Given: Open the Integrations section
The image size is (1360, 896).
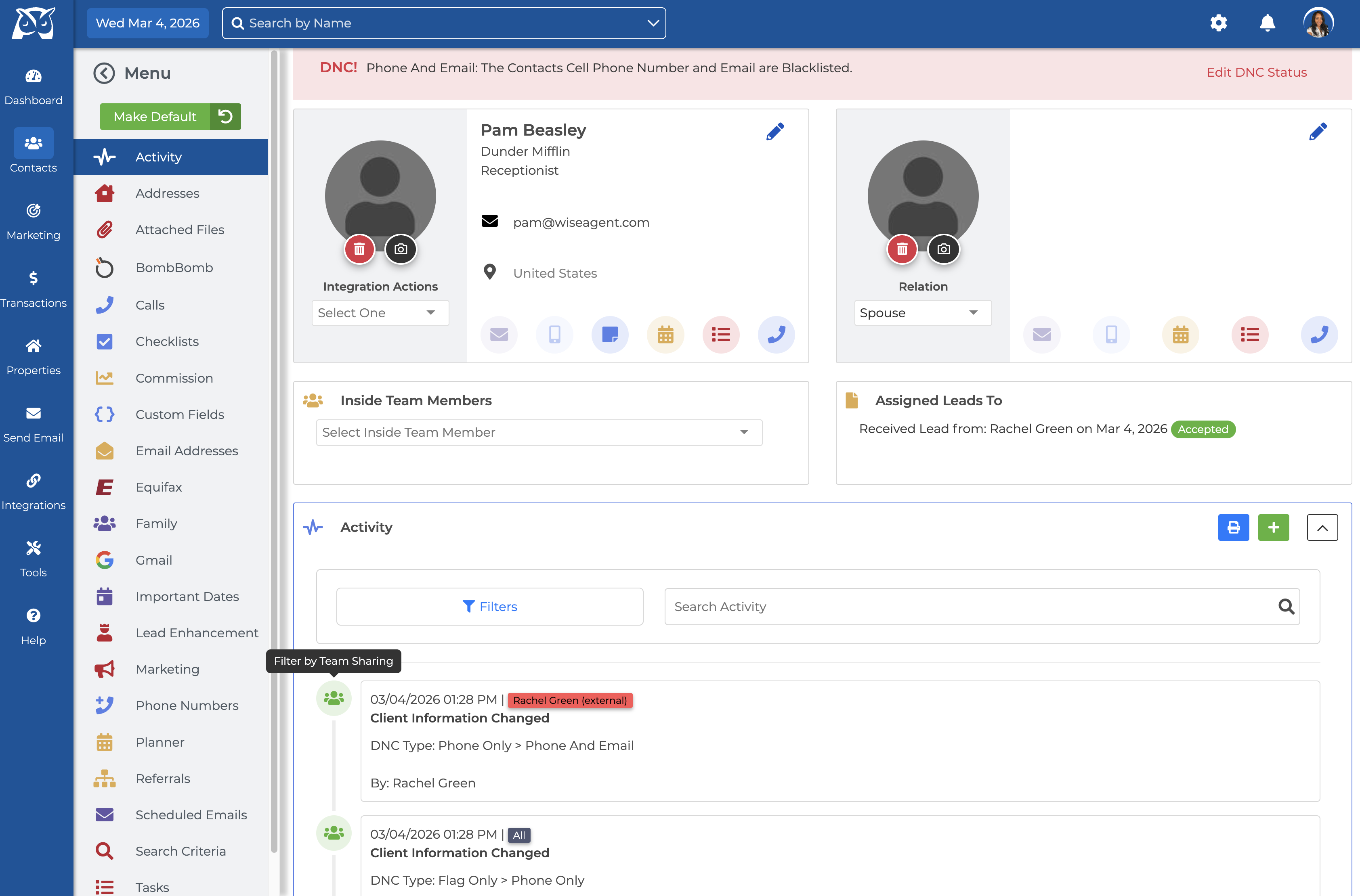Looking at the screenshot, I should pyautogui.click(x=33, y=492).
